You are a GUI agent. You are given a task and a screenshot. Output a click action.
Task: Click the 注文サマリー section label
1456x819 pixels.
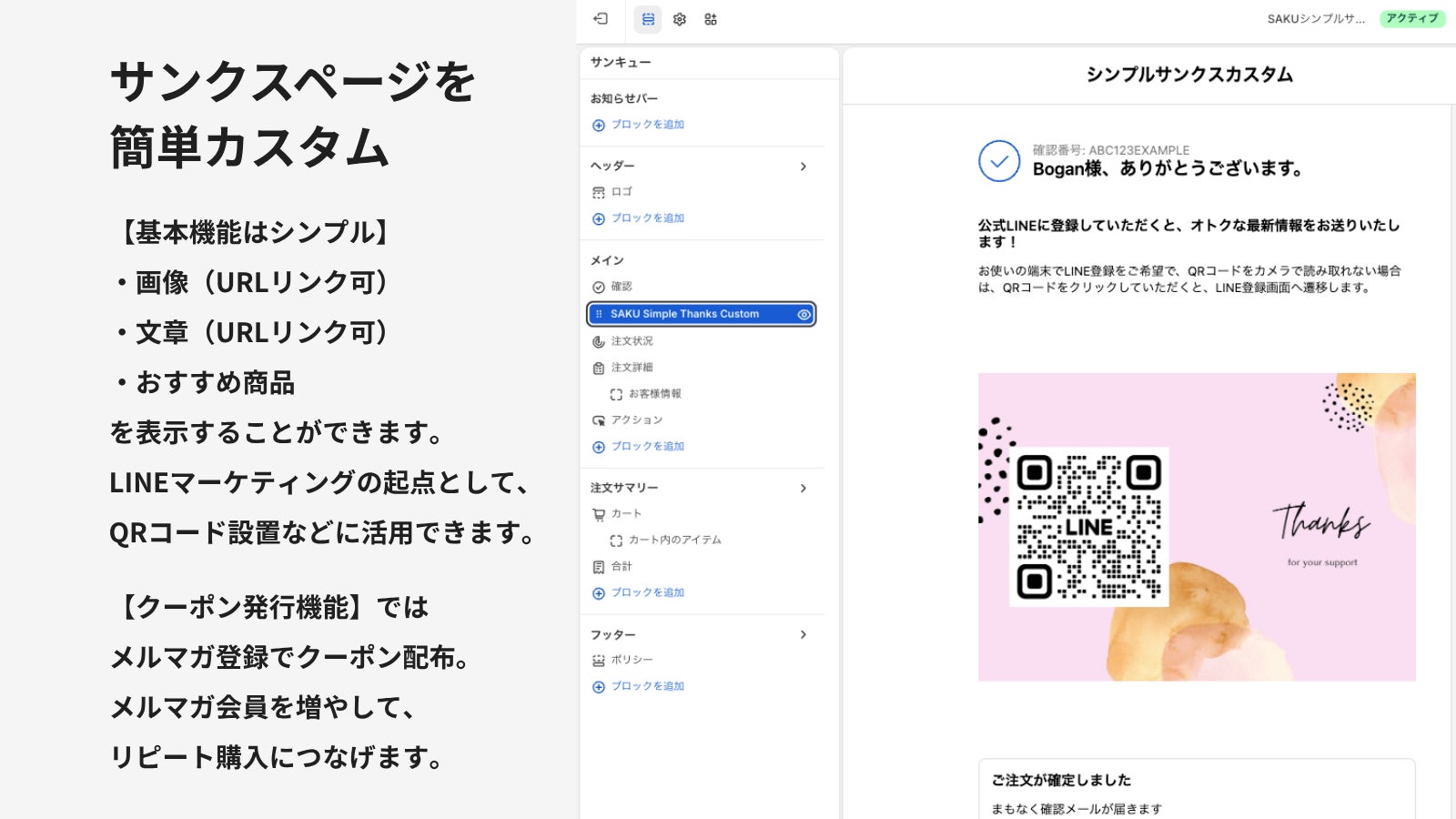pyautogui.click(x=624, y=489)
